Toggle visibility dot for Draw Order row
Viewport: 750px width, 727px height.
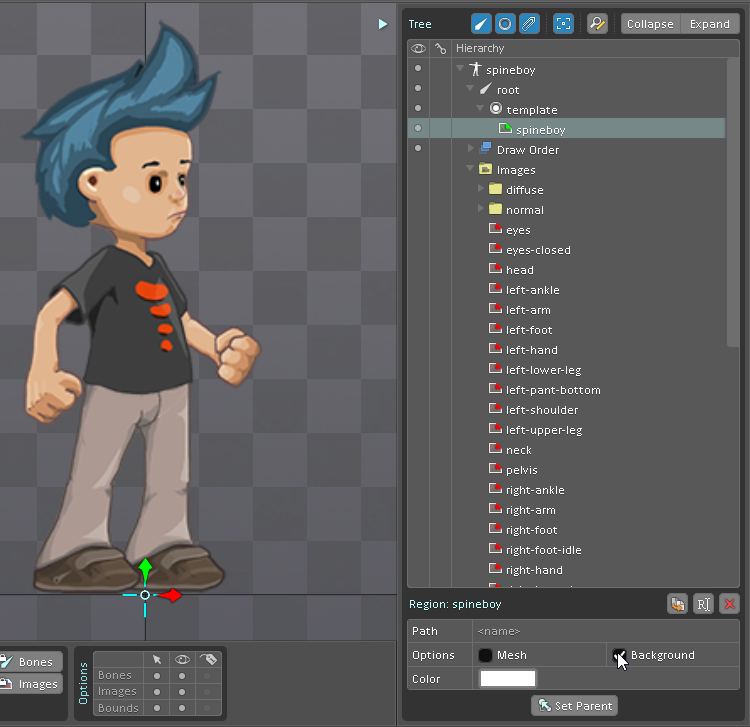point(418,148)
